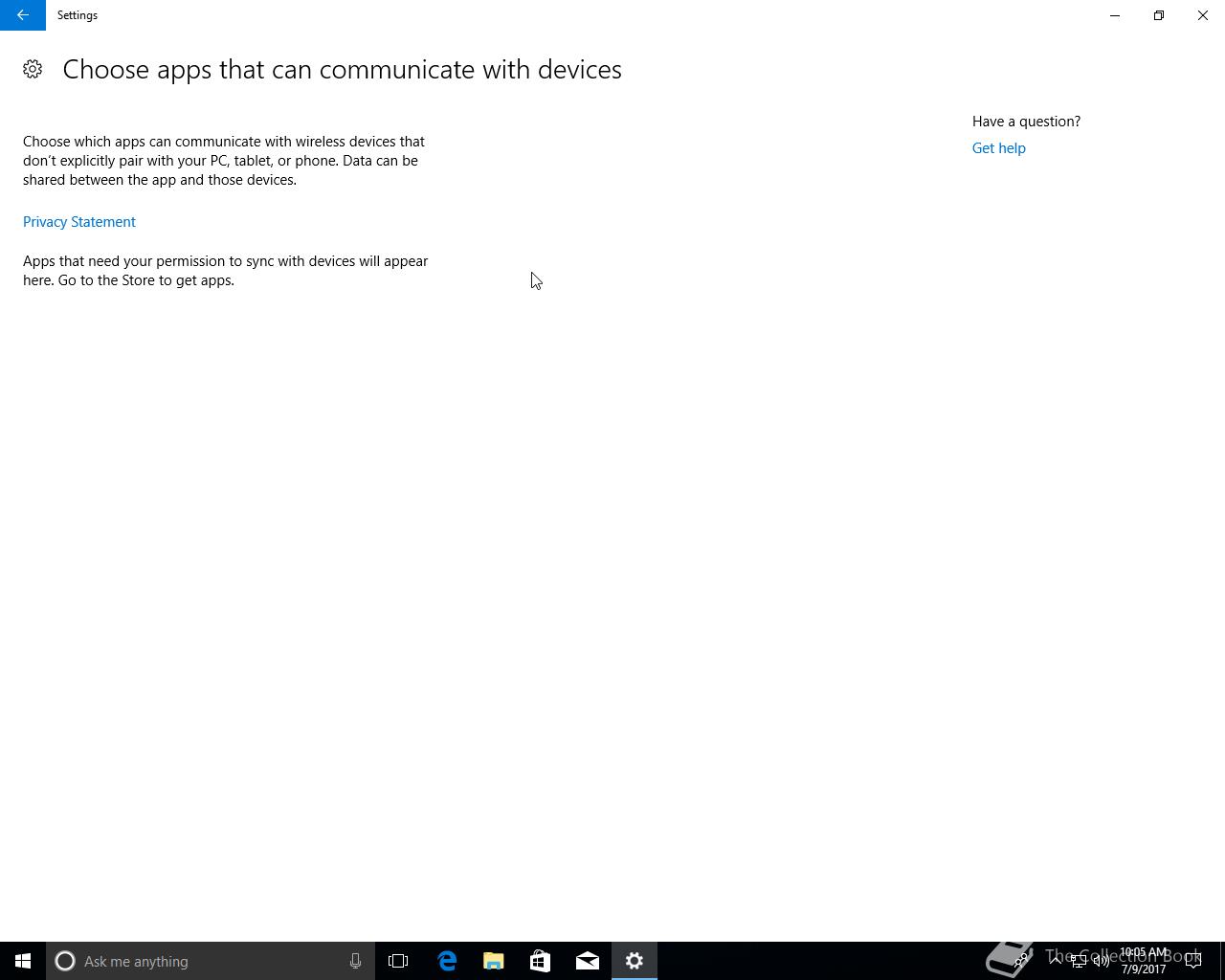
Task: Open Task View from the taskbar
Action: click(x=398, y=961)
